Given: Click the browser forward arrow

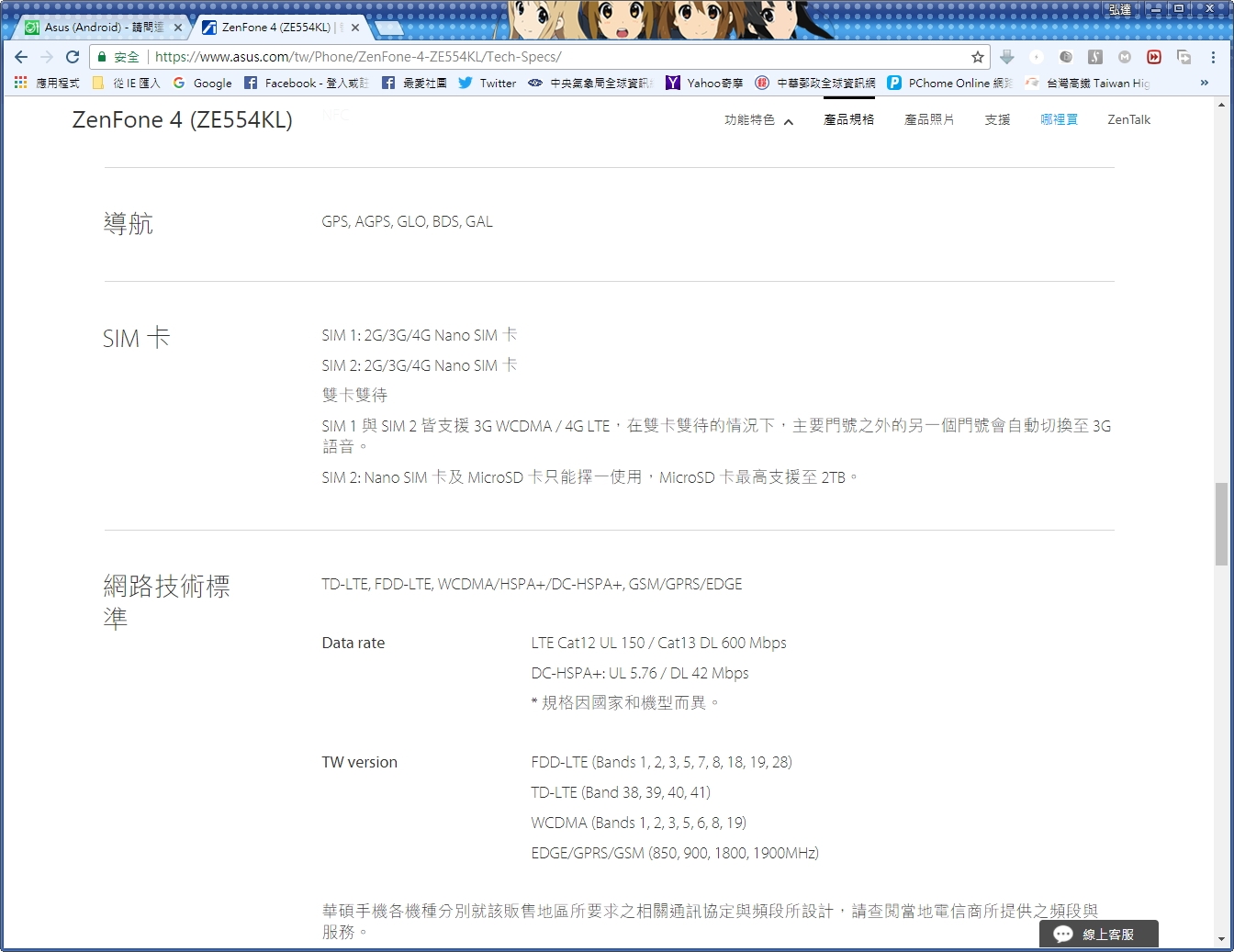Looking at the screenshot, I should tap(47, 57).
